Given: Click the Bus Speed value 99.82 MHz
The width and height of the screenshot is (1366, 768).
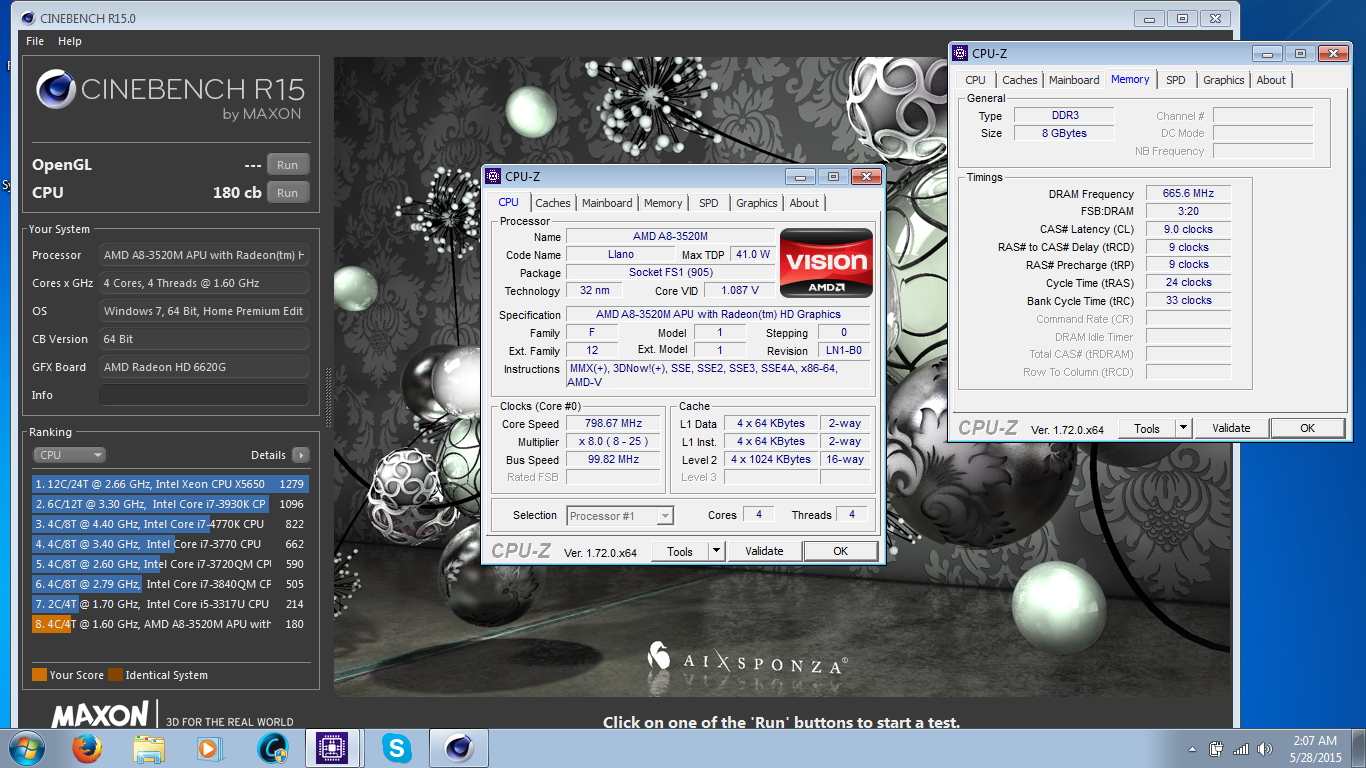Looking at the screenshot, I should [612, 459].
